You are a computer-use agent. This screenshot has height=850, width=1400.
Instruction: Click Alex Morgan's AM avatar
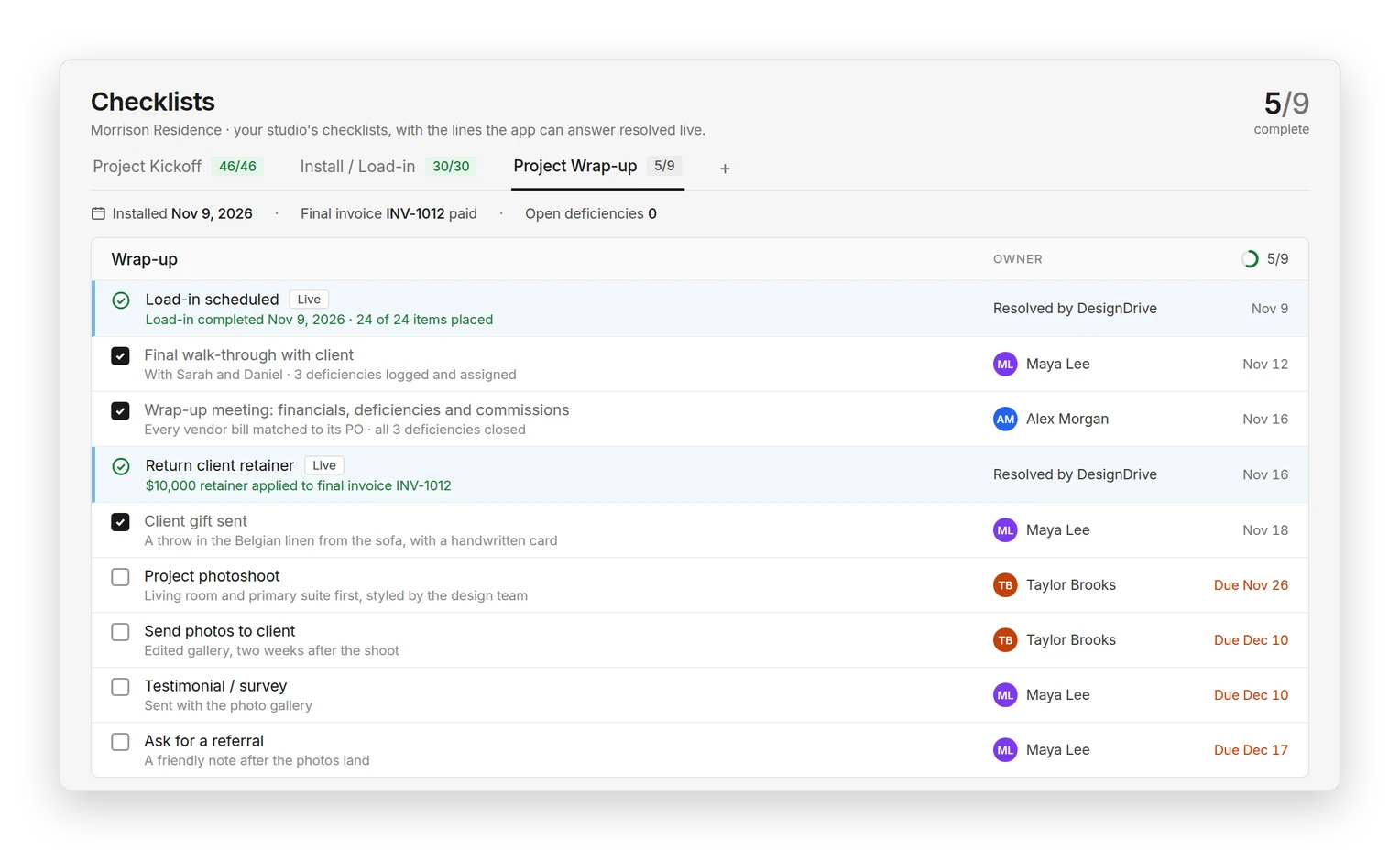[1005, 420]
